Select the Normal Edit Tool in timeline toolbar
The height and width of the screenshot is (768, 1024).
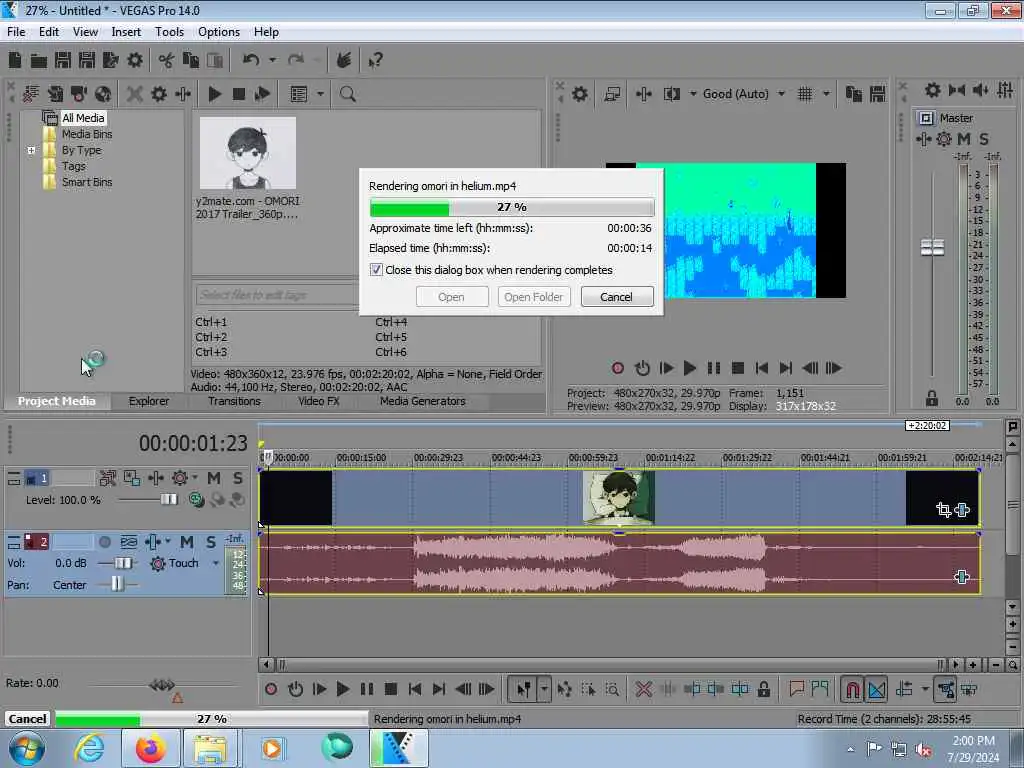pos(524,689)
